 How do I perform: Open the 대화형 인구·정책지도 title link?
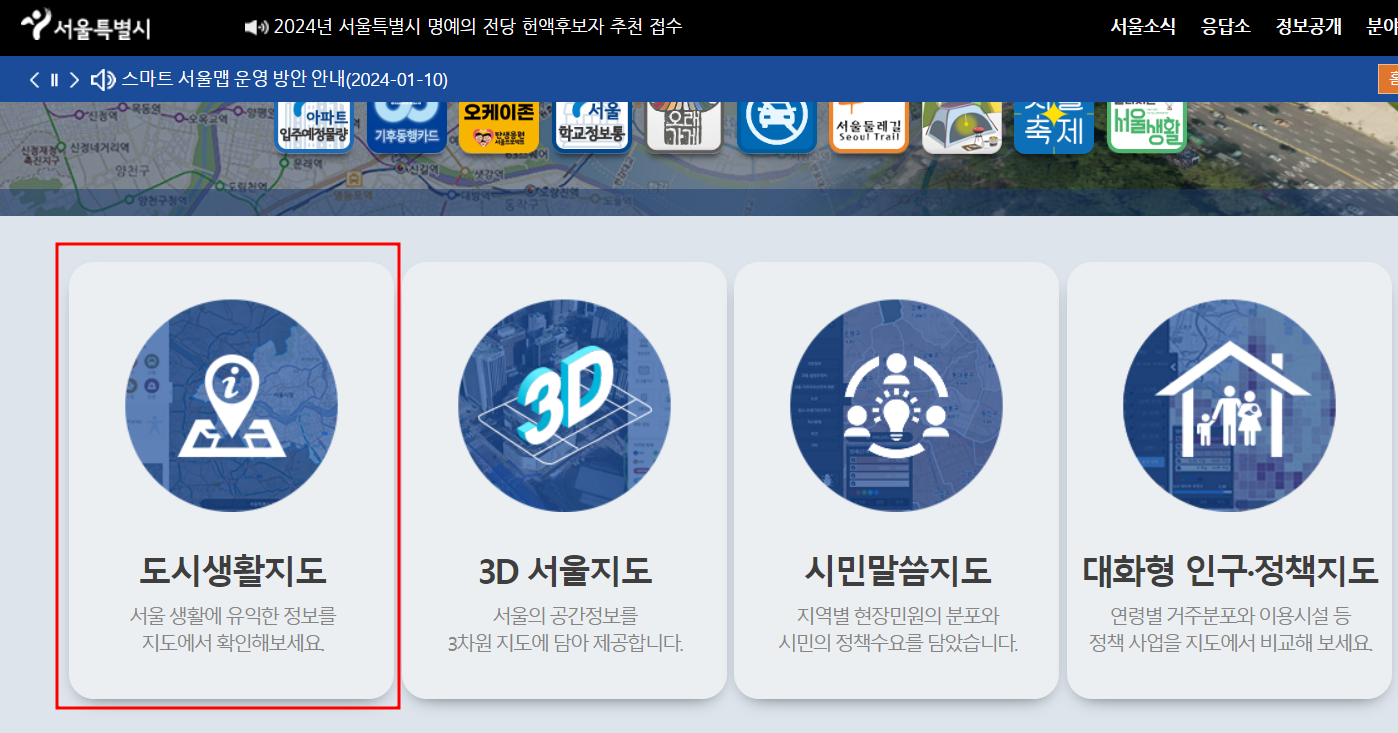click(1230, 571)
